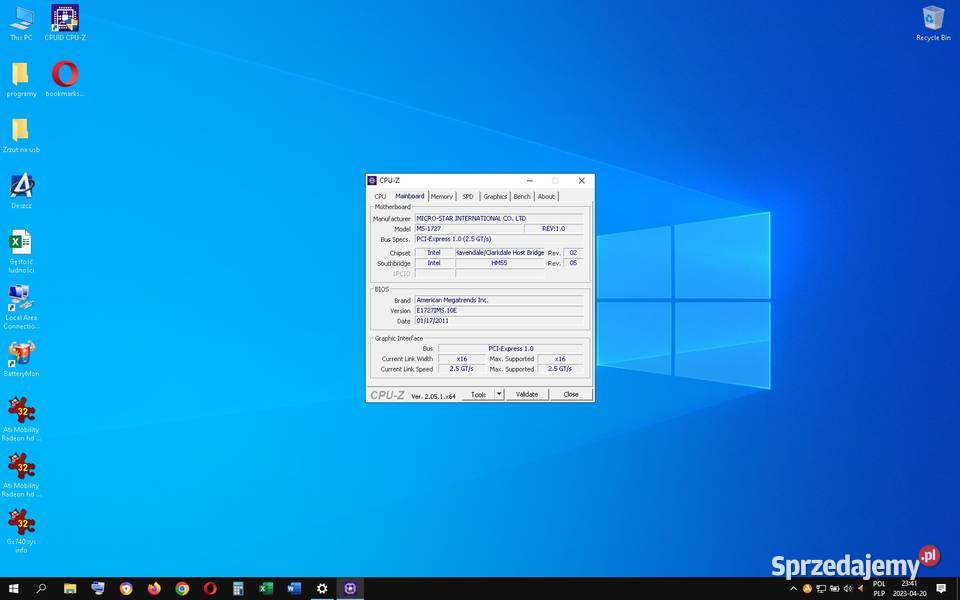The width and height of the screenshot is (960, 600).
Task: Open File Explorer from the taskbar
Action: click(x=70, y=588)
